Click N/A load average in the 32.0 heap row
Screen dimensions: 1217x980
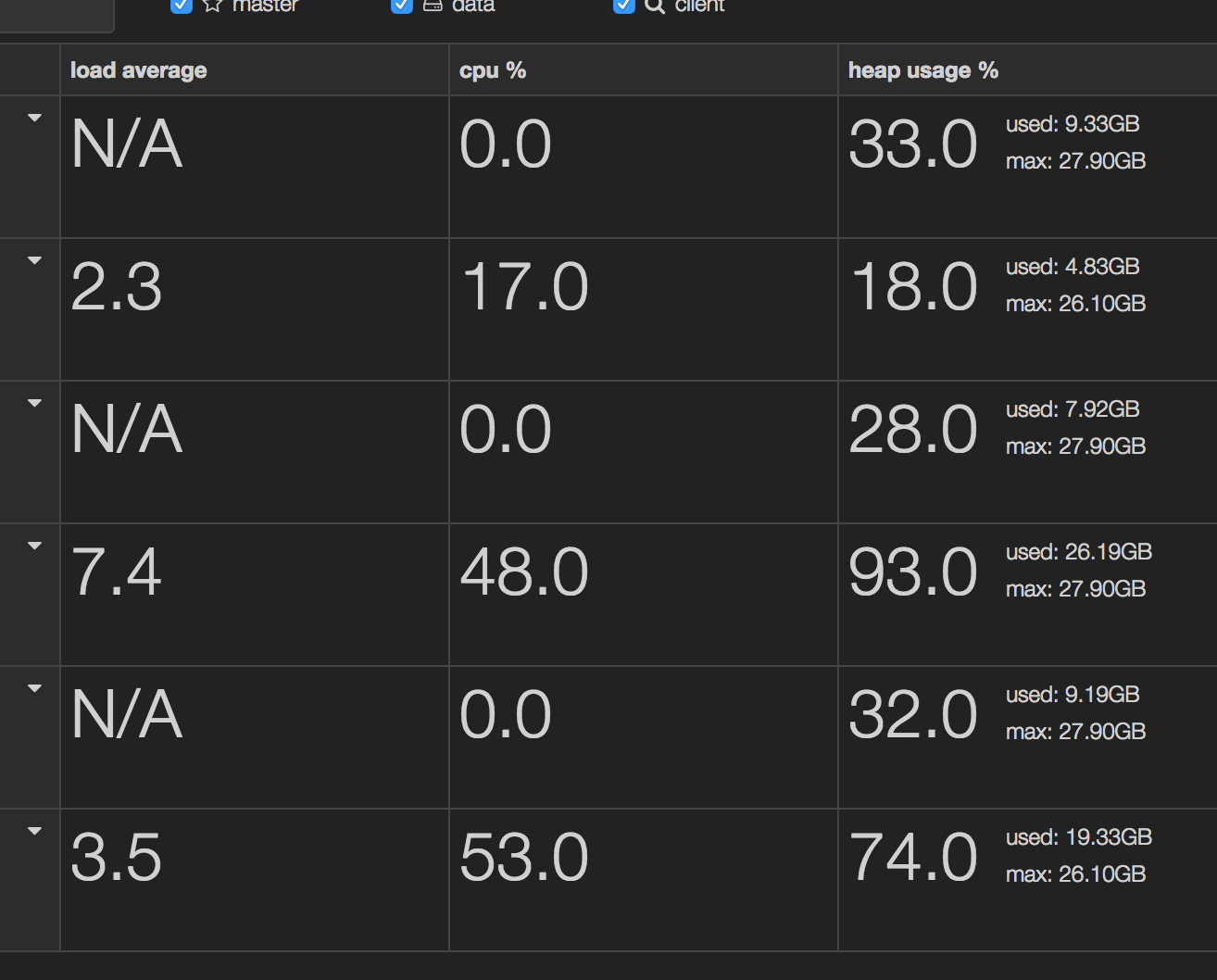pyautogui.click(x=127, y=714)
